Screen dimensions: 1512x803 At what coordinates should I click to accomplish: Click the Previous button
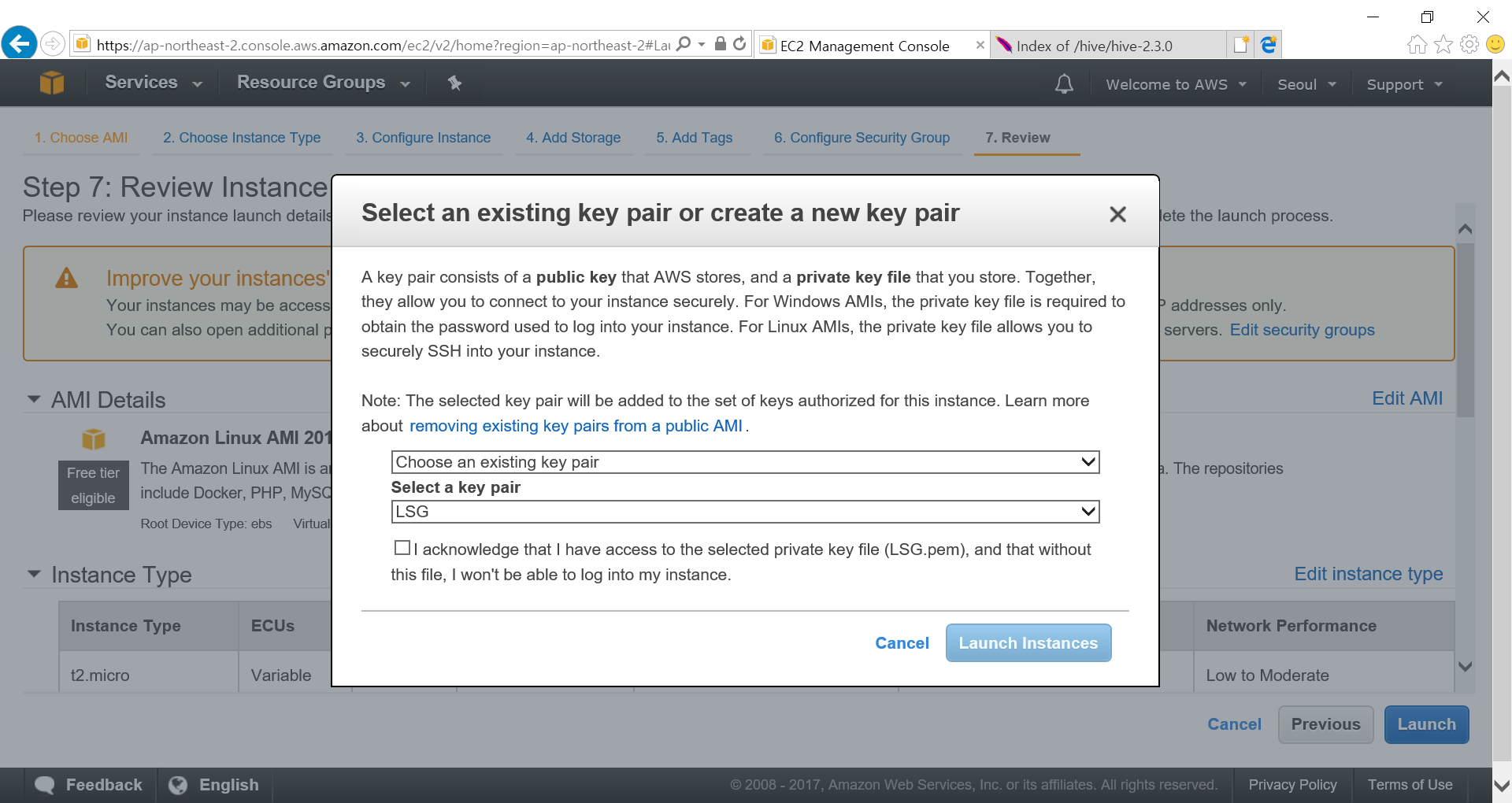coord(1325,724)
